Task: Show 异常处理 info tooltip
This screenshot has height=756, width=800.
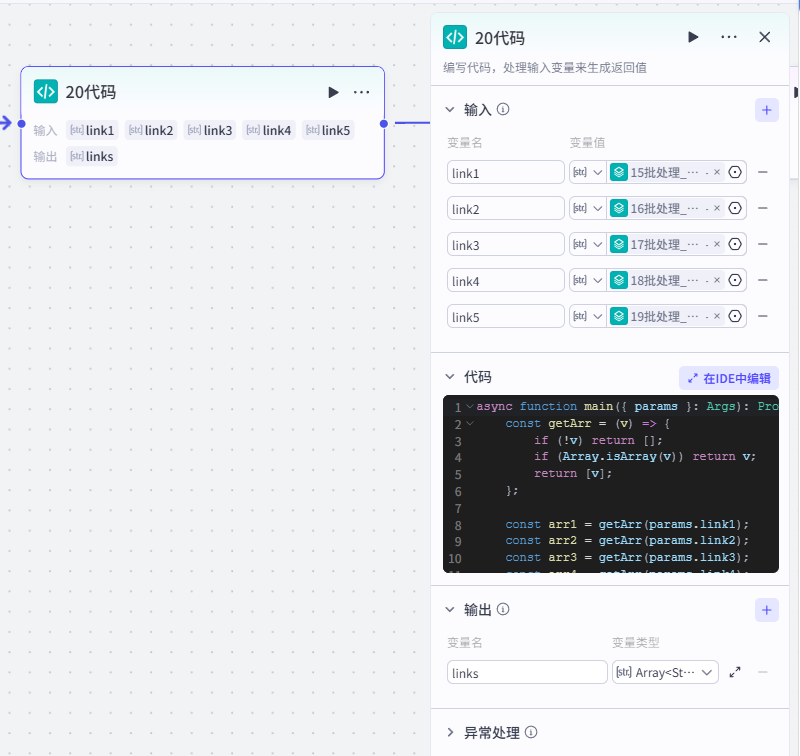Action: tap(531, 733)
